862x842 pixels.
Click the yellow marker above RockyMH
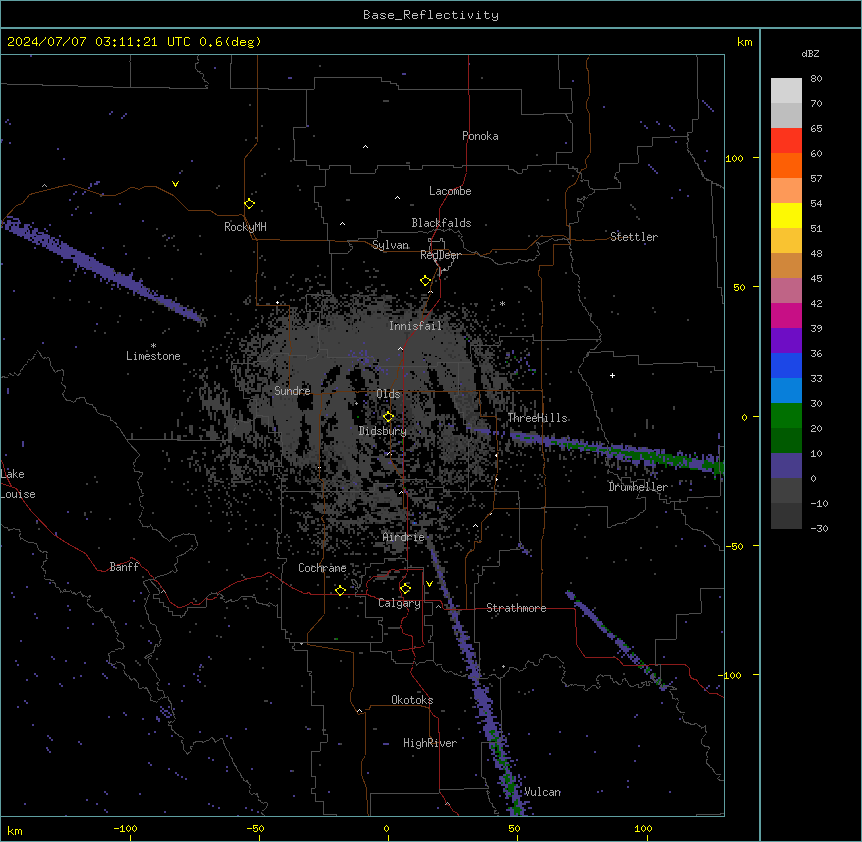250,204
